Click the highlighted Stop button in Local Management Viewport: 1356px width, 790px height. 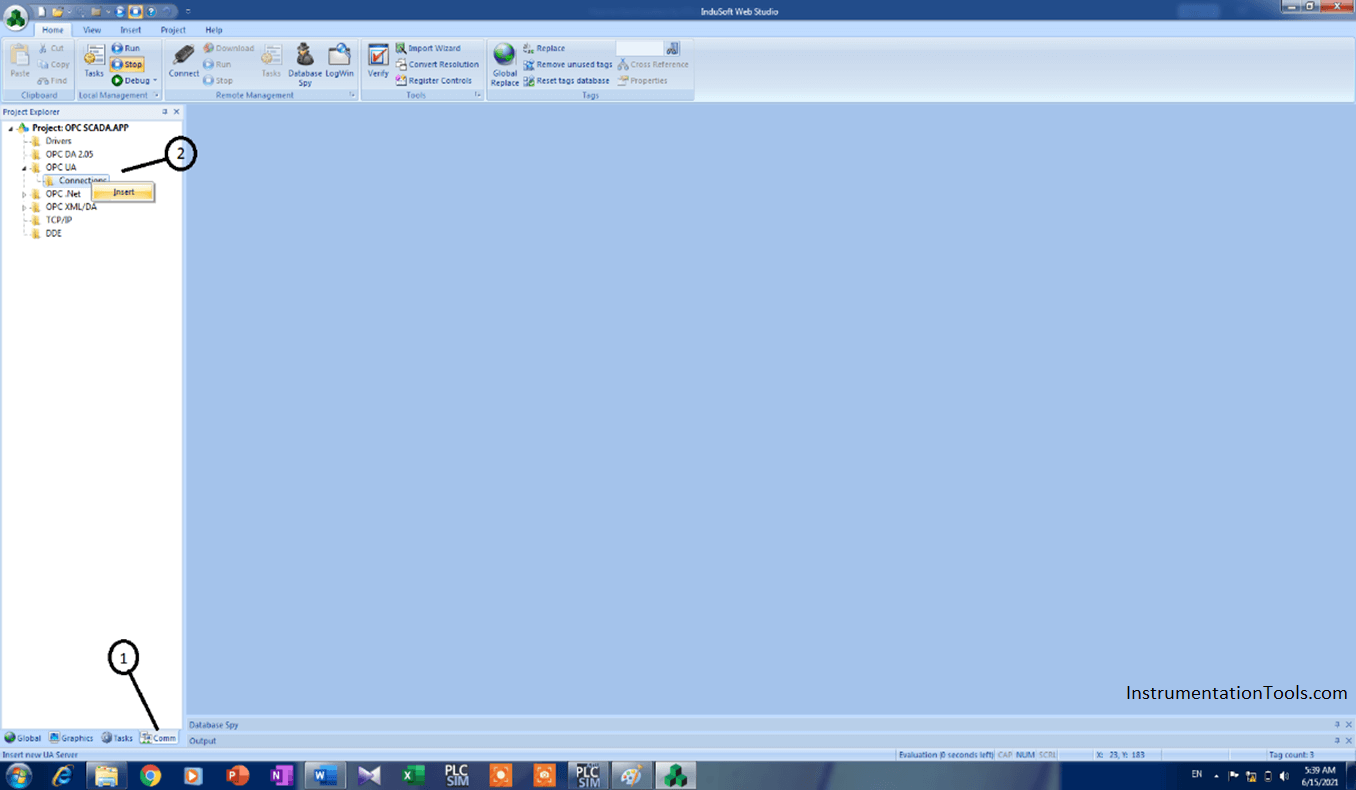[x=127, y=64]
